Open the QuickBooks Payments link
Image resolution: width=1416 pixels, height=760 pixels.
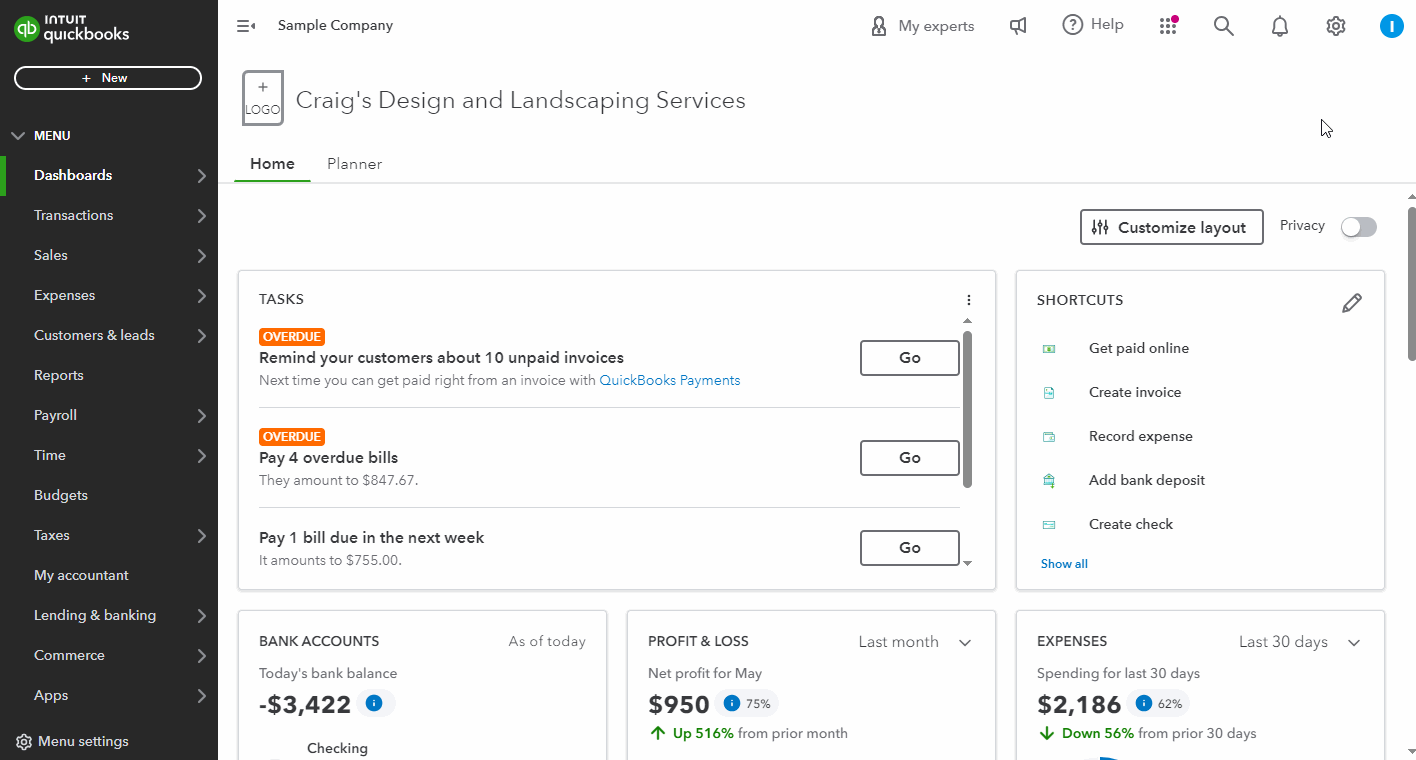click(x=670, y=380)
